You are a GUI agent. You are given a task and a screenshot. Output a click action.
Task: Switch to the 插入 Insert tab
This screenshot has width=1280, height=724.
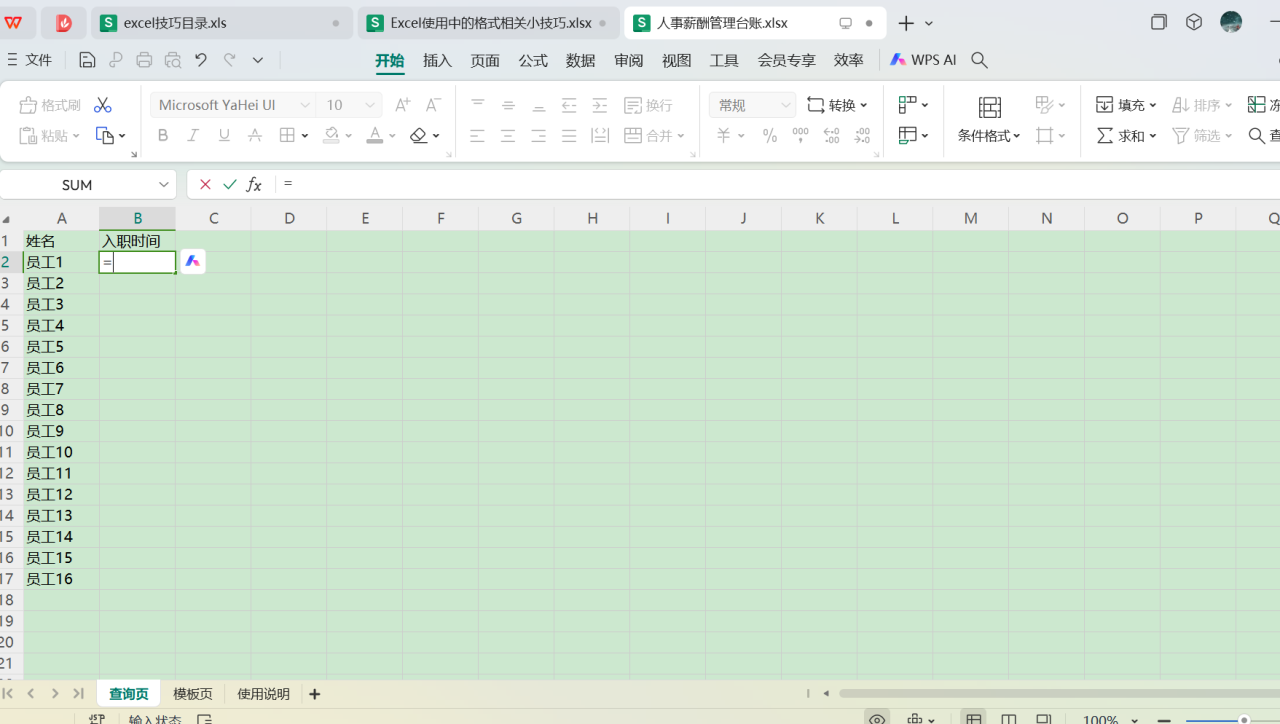coord(437,60)
